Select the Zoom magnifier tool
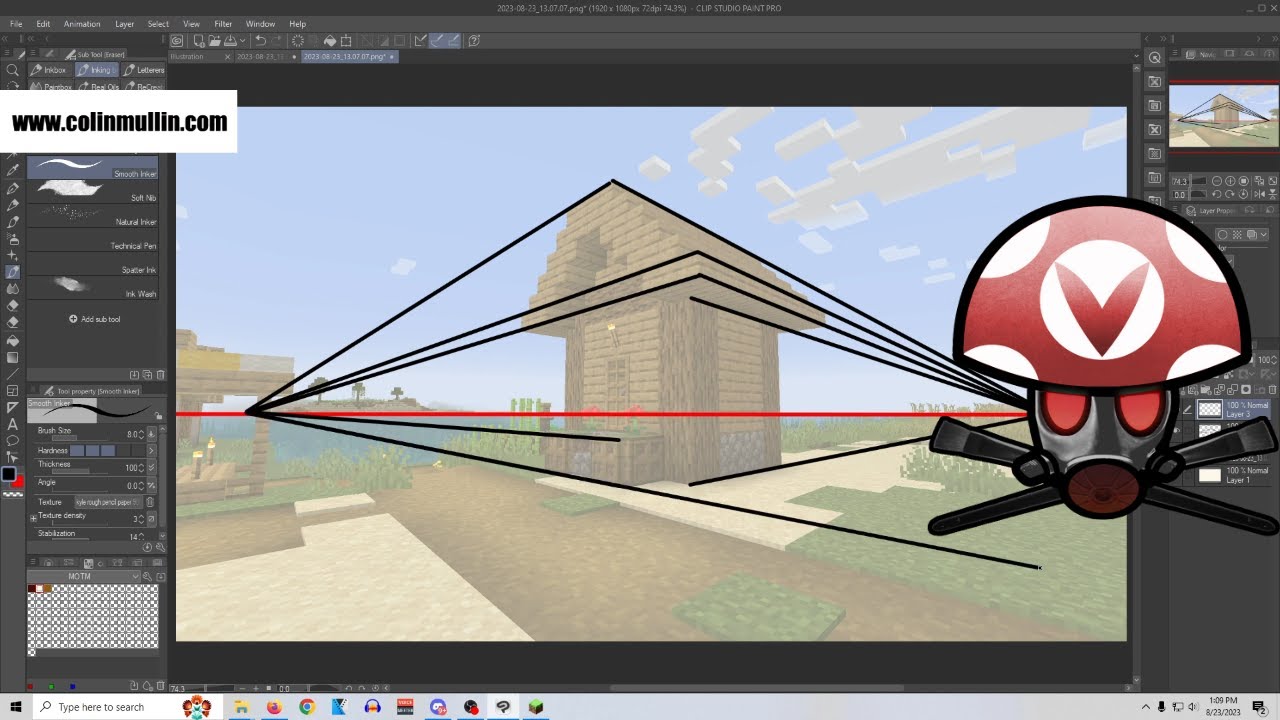 [13, 70]
